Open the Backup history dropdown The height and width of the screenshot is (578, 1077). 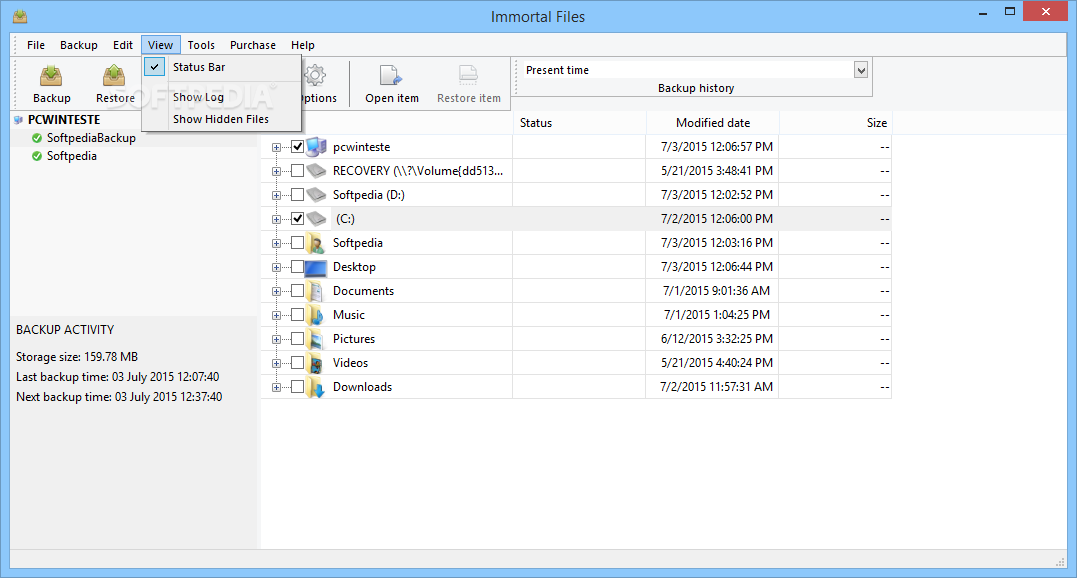tap(861, 70)
